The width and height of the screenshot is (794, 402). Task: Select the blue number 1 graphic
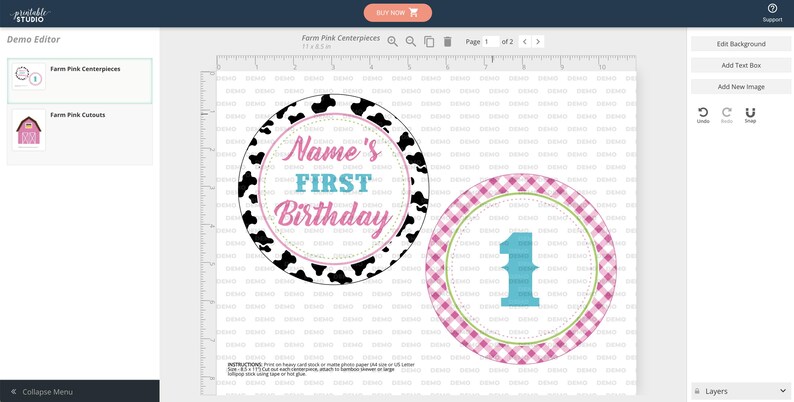520,270
